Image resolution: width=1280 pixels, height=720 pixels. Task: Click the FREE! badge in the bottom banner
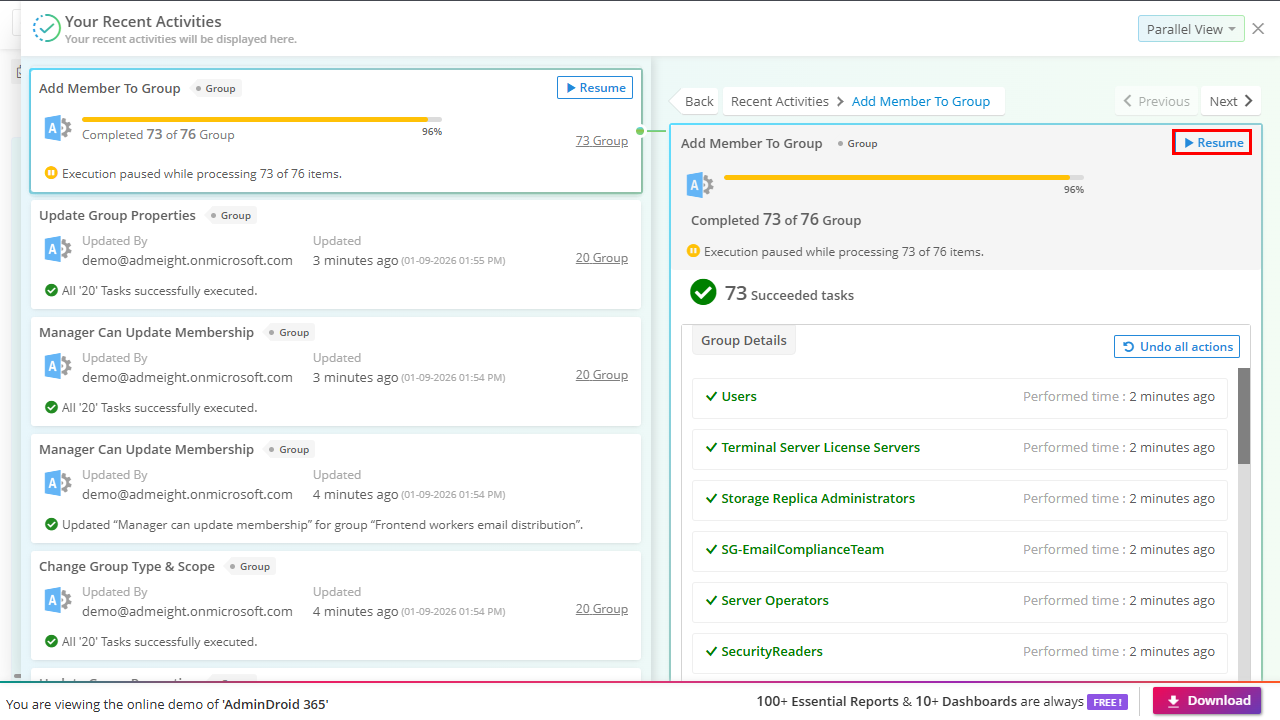1108,702
